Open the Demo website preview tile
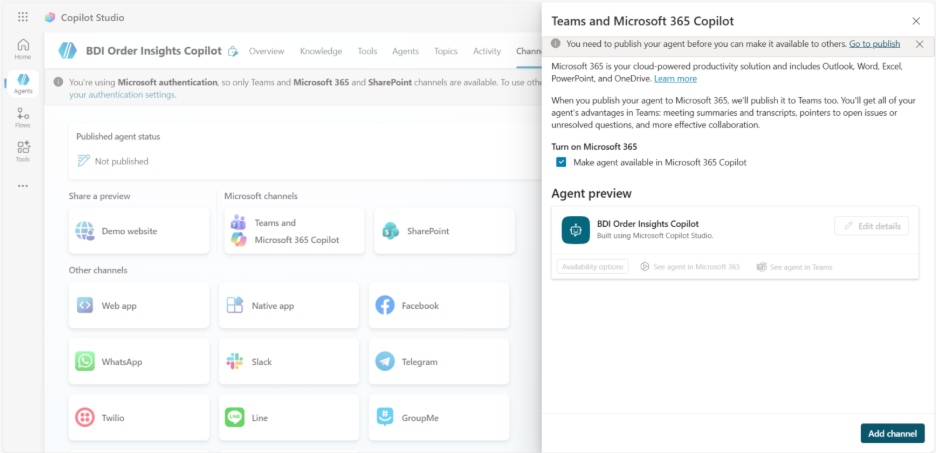This screenshot has height=453, width=936. pyautogui.click(x=139, y=231)
